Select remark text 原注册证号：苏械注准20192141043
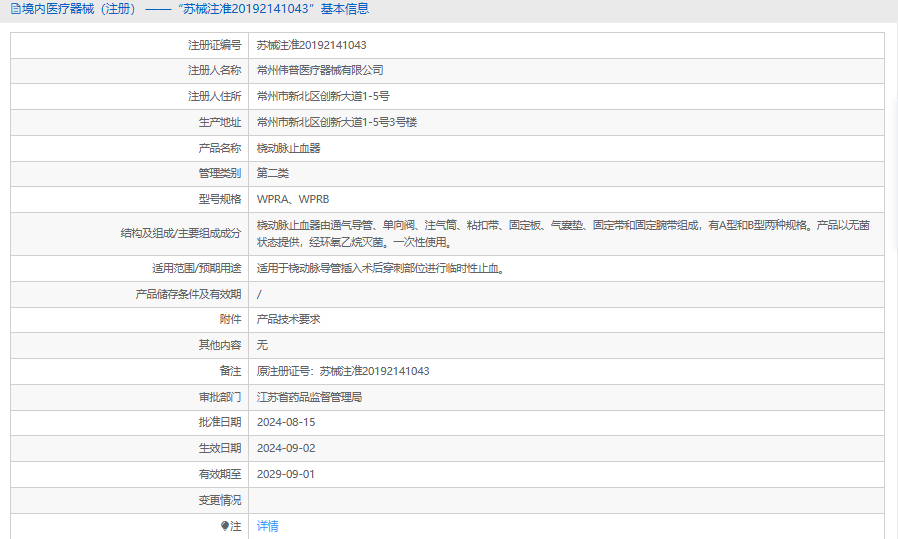This screenshot has height=539, width=898. (x=343, y=371)
